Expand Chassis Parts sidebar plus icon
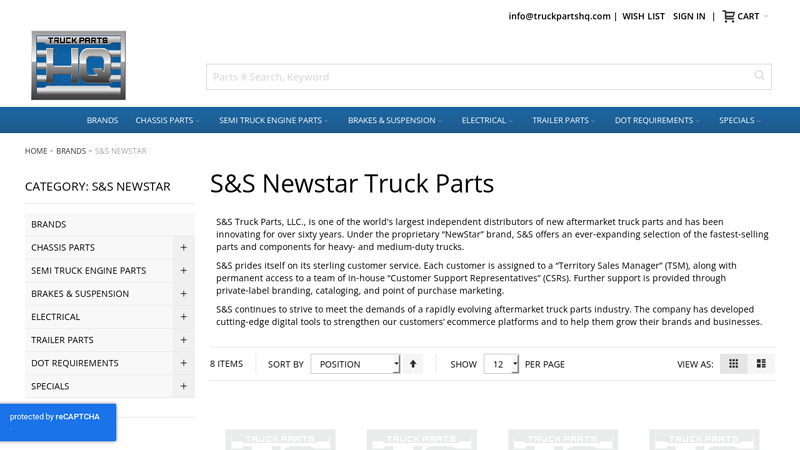800x450 pixels. pyautogui.click(x=183, y=247)
